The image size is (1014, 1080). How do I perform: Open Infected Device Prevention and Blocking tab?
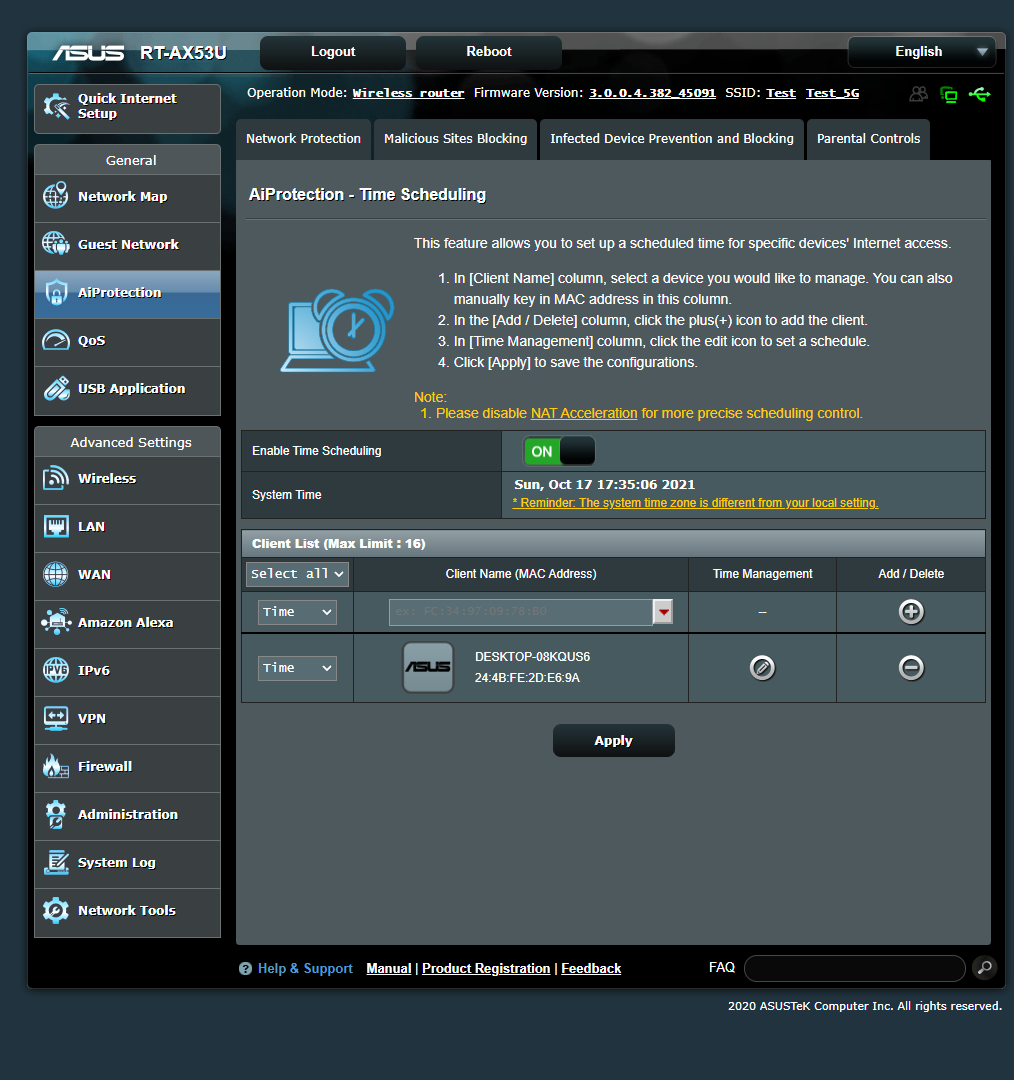pyautogui.click(x=672, y=139)
